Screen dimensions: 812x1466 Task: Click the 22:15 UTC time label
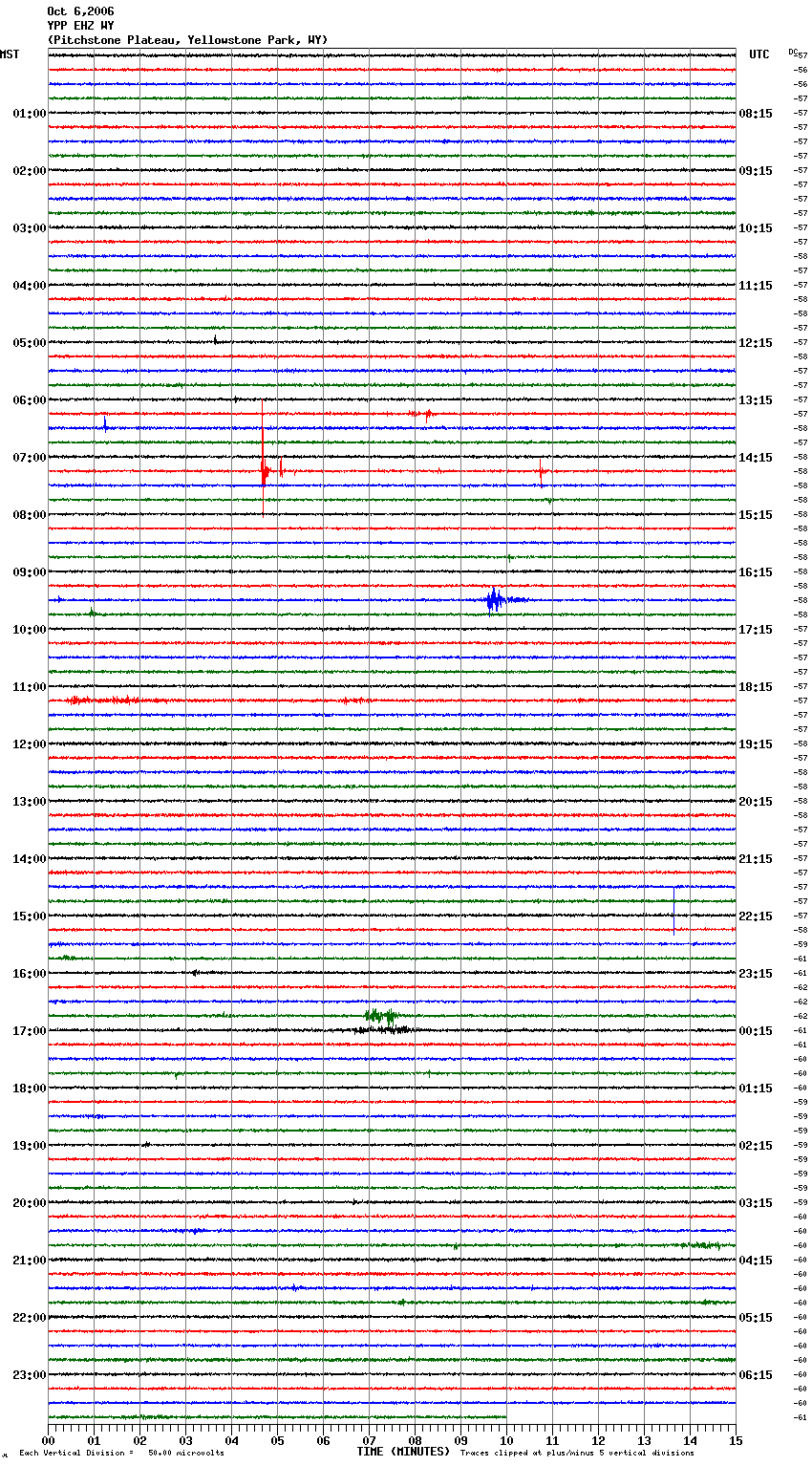(756, 916)
